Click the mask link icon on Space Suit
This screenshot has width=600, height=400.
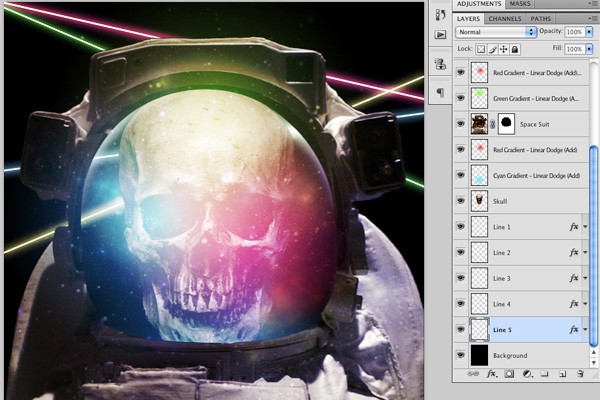492,124
